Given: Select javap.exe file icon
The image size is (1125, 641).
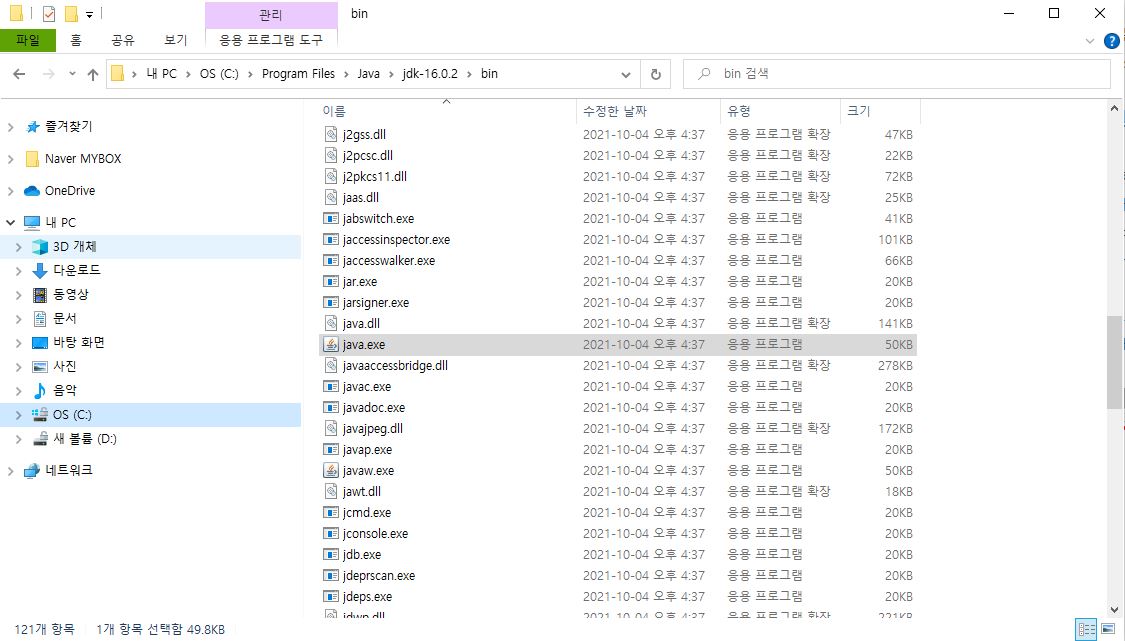Looking at the screenshot, I should [331, 450].
